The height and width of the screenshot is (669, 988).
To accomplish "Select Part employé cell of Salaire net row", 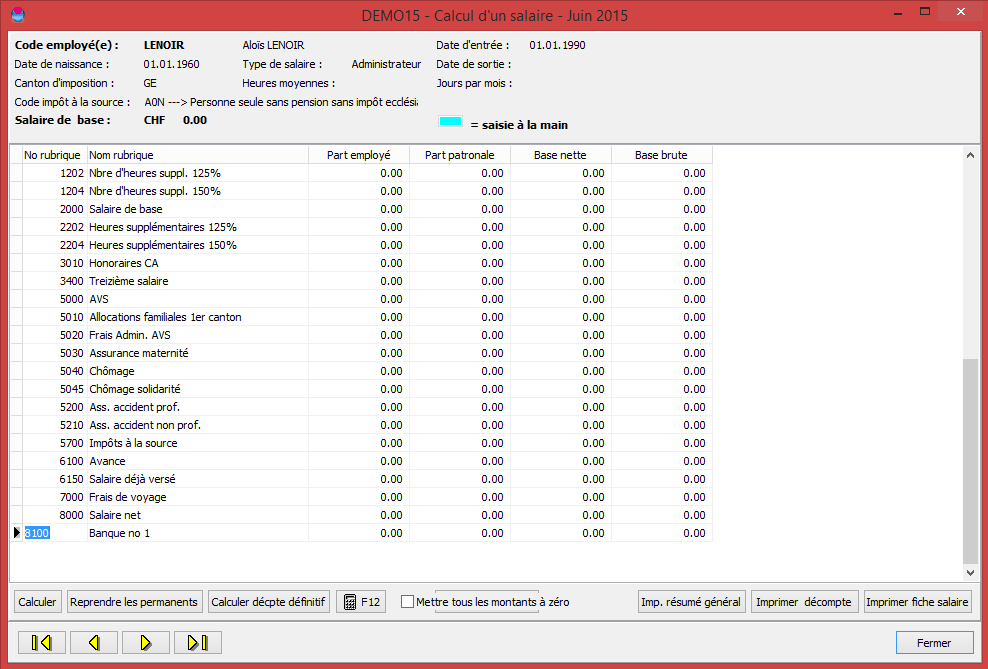I will point(359,515).
